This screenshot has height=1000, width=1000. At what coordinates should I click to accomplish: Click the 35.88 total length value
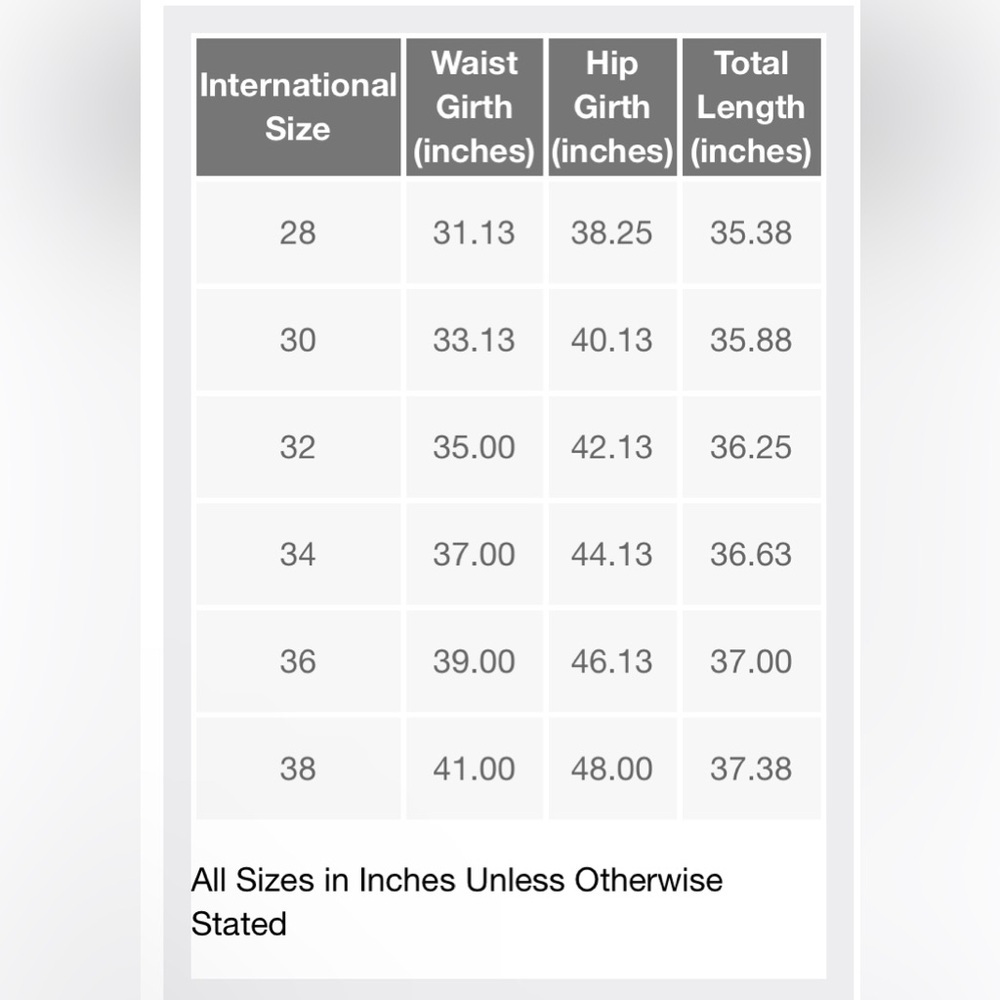751,340
